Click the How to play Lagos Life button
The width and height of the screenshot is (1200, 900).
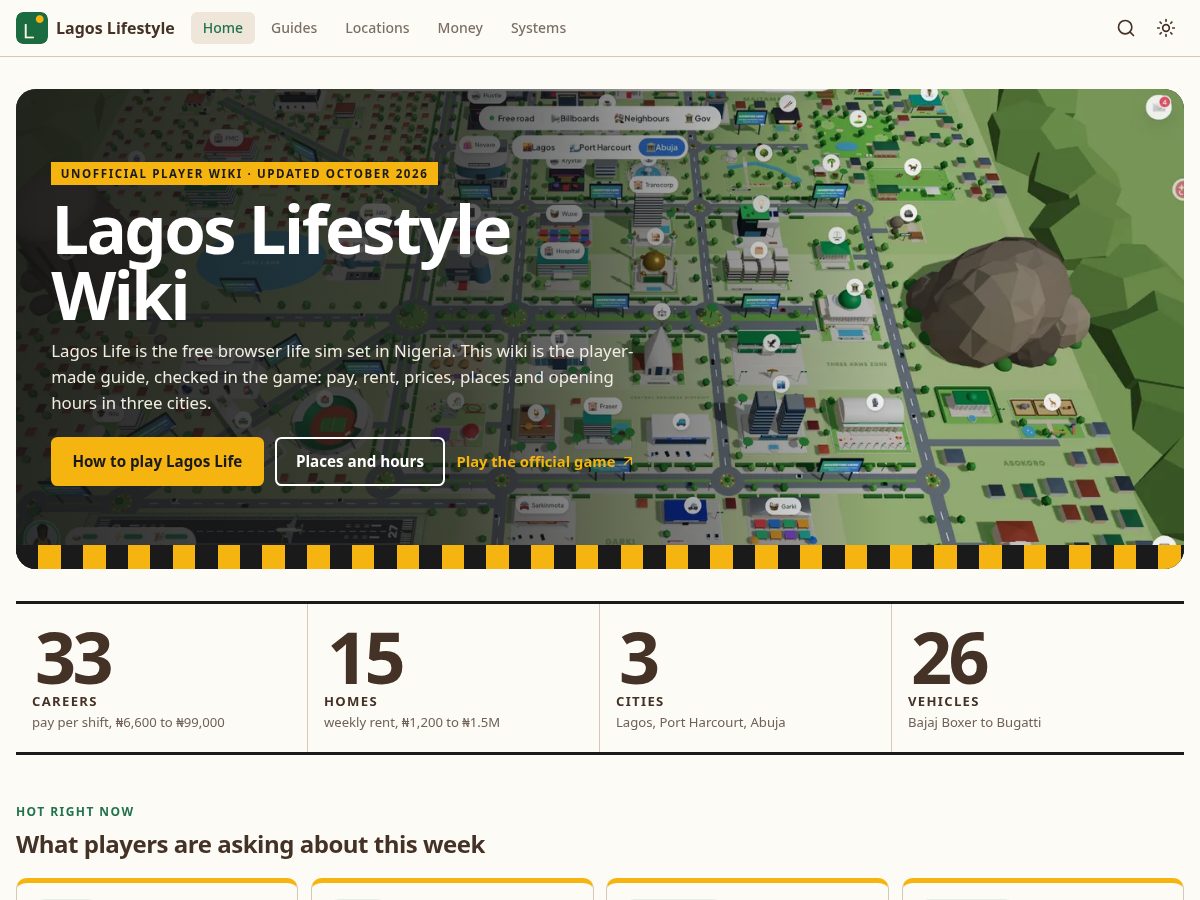click(x=157, y=461)
